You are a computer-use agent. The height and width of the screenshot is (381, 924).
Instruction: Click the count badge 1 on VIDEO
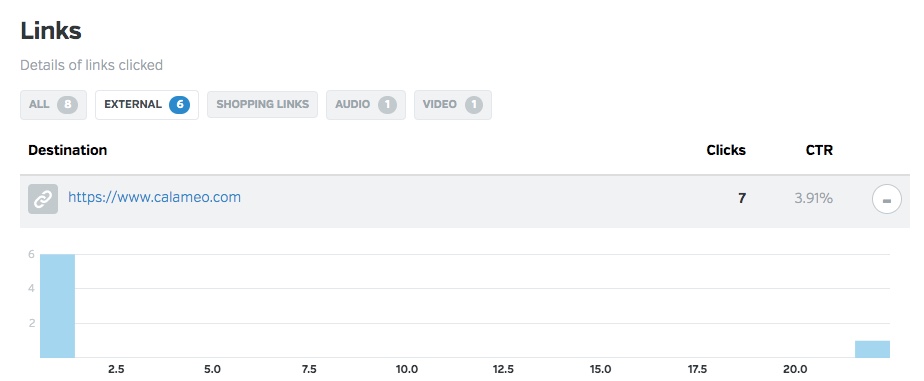[x=474, y=105]
